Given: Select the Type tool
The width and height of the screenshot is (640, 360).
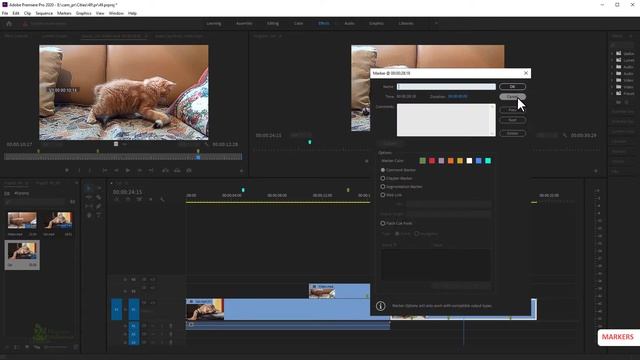Looking at the screenshot, I should (99, 215).
